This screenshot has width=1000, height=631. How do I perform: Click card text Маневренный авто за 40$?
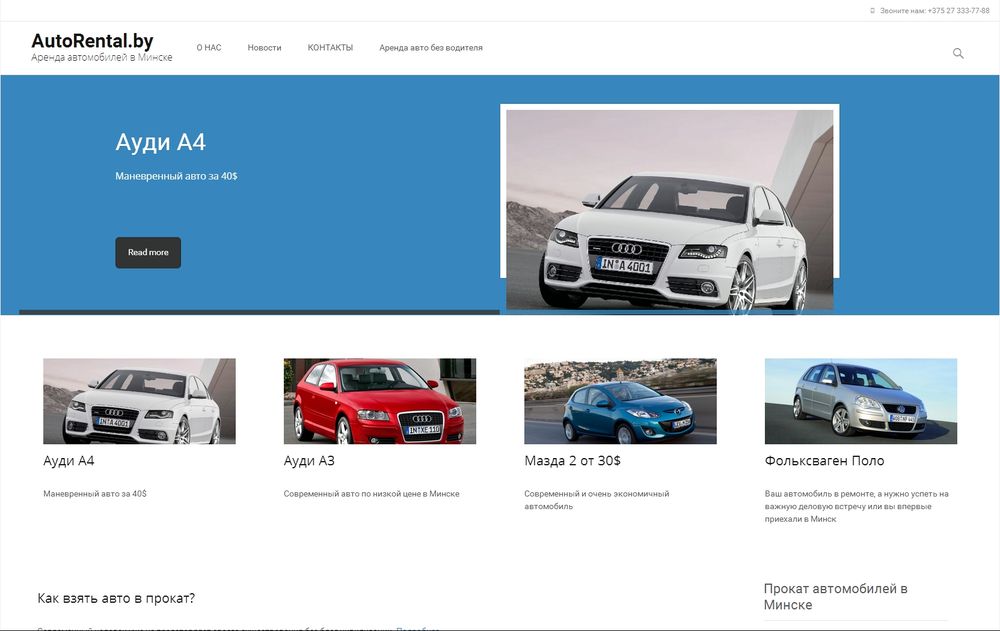[95, 494]
